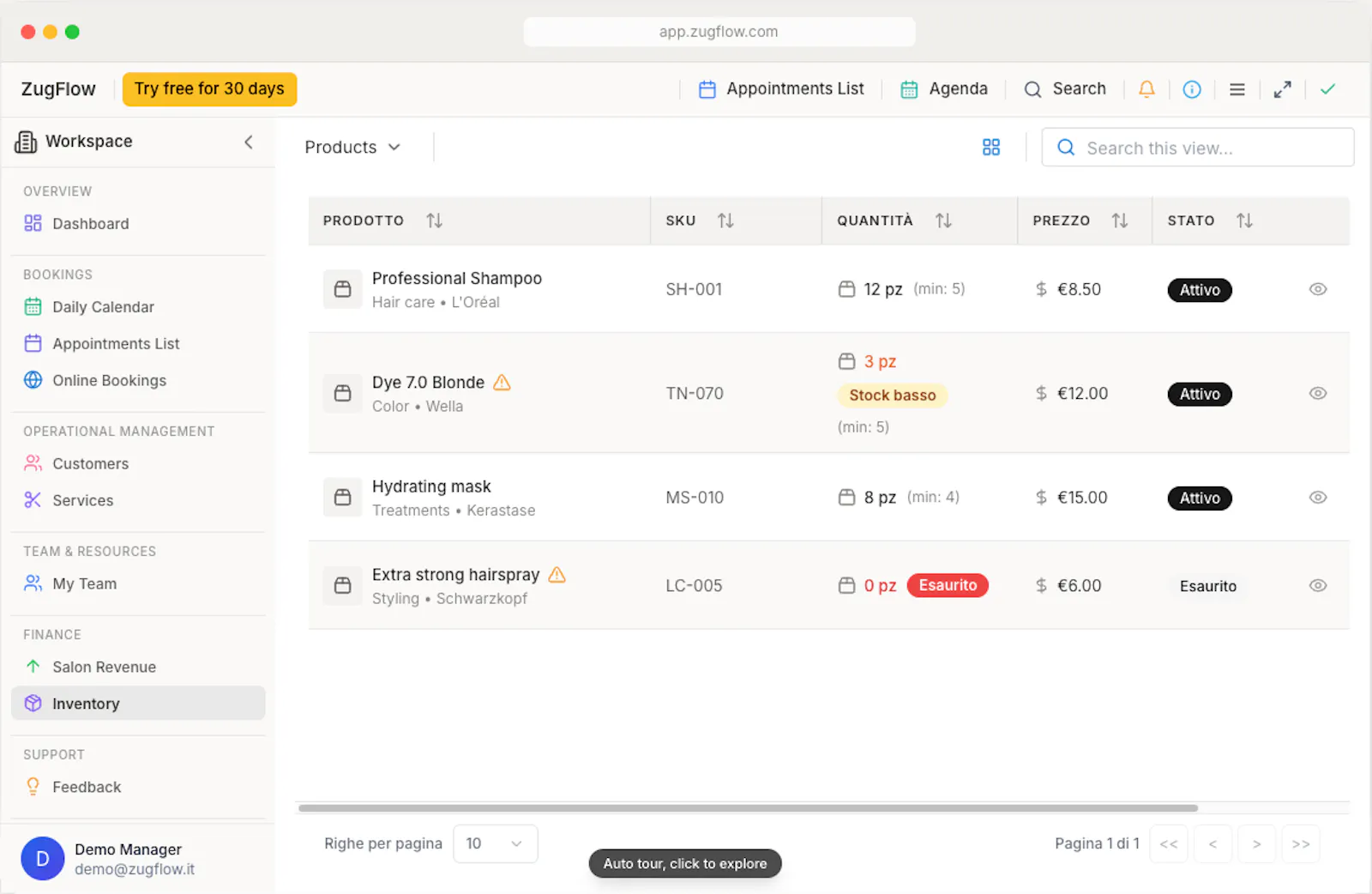
Task: Click the Attivo badge in Hydrating mask row
Action: tap(1200, 498)
